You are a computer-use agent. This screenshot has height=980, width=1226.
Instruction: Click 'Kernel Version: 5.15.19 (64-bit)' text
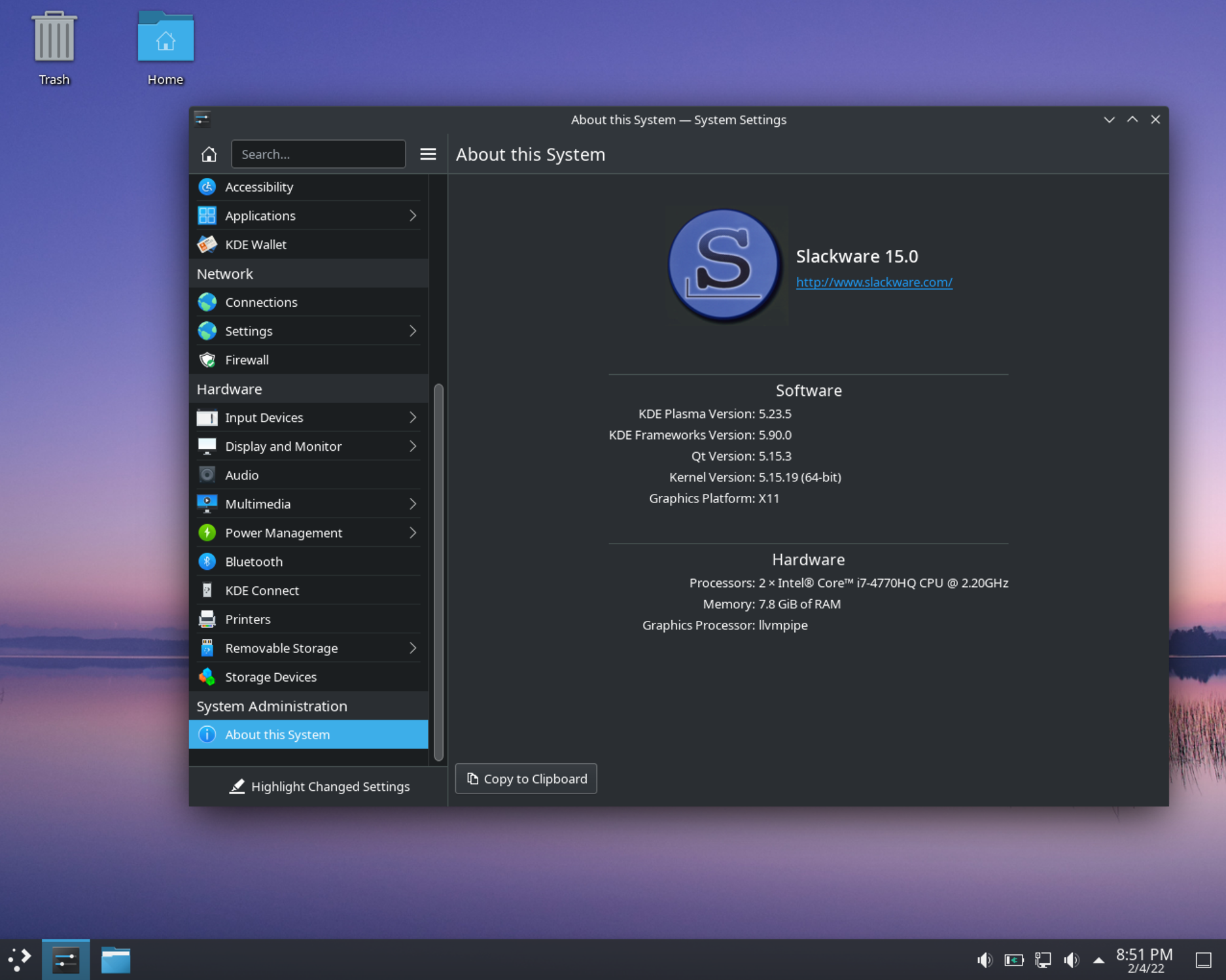[755, 477]
